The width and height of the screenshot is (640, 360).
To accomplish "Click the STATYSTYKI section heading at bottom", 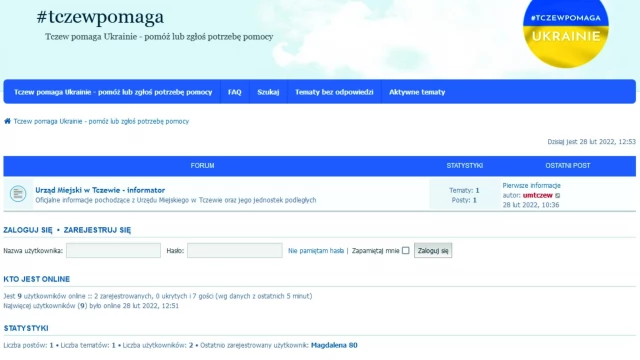I will [26, 328].
